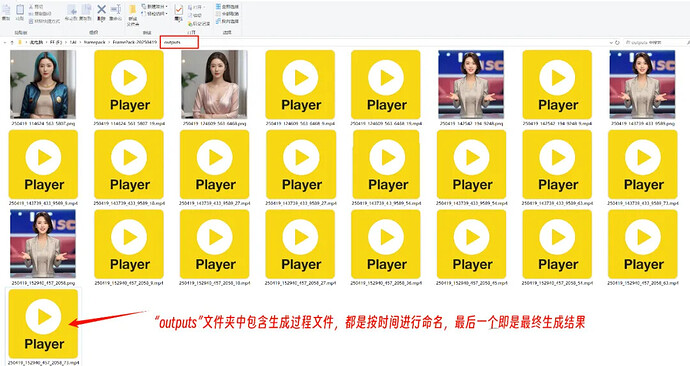Click the Up arrow beside the address bar
Screen dimensions: 690x366
click(12, 42)
